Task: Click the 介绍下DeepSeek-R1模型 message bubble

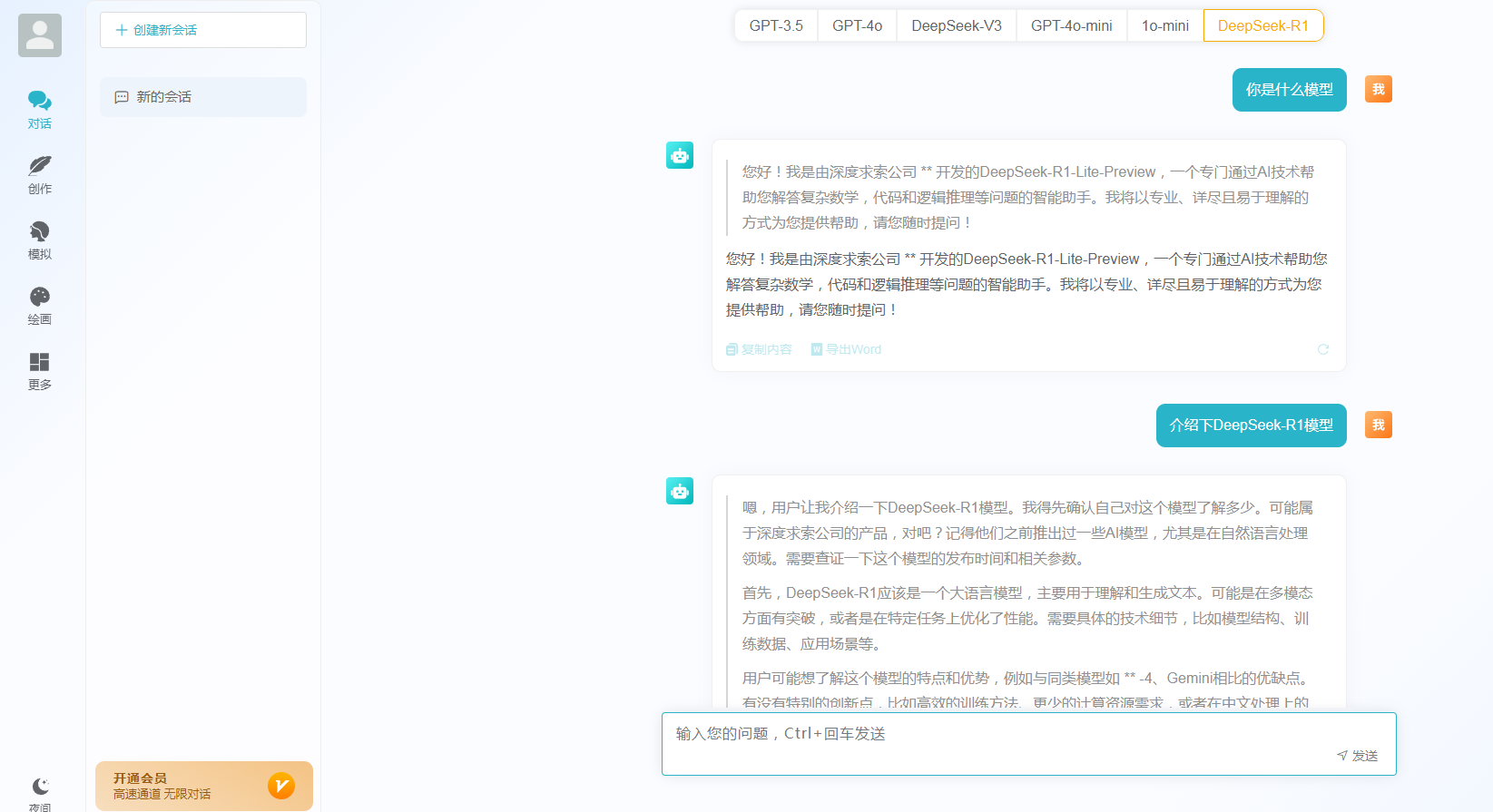Action: (1252, 426)
